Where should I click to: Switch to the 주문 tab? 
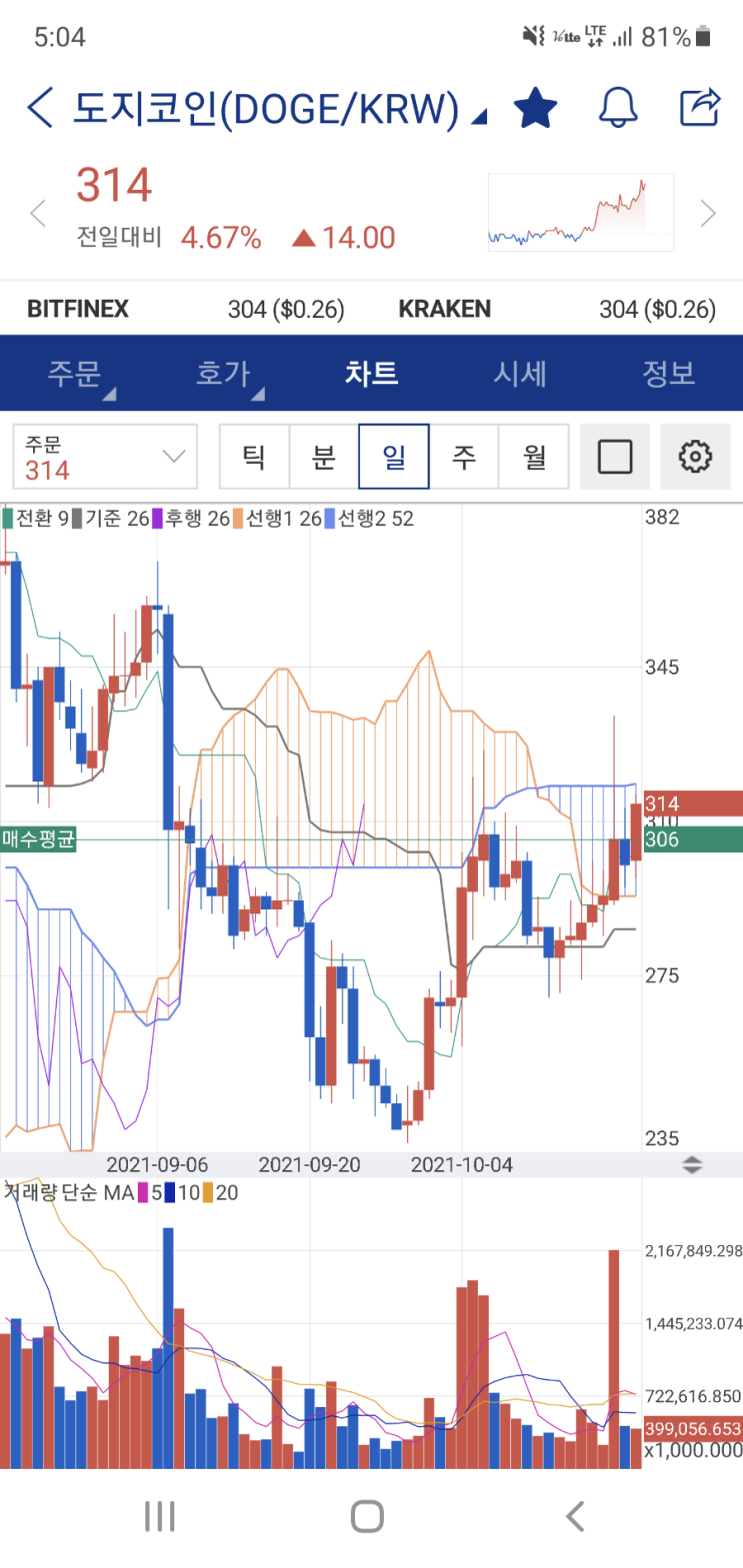[75, 373]
